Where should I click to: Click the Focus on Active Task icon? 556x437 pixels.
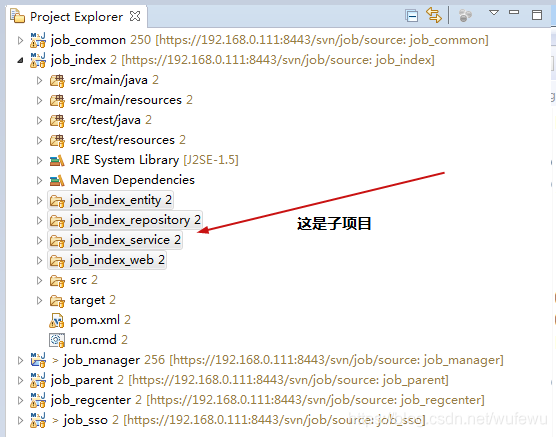click(465, 16)
